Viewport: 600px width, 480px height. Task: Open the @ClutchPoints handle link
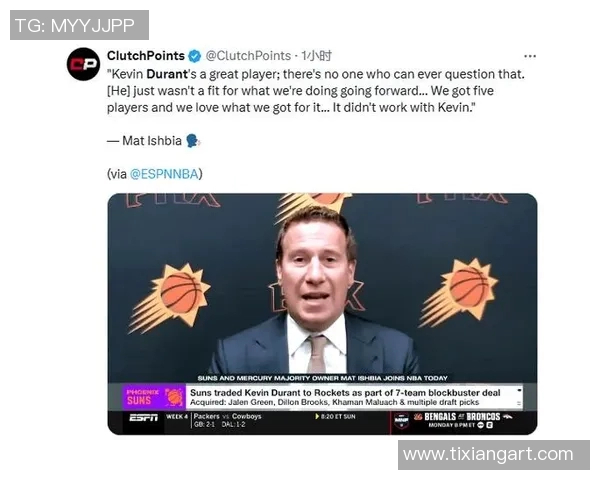tap(248, 56)
